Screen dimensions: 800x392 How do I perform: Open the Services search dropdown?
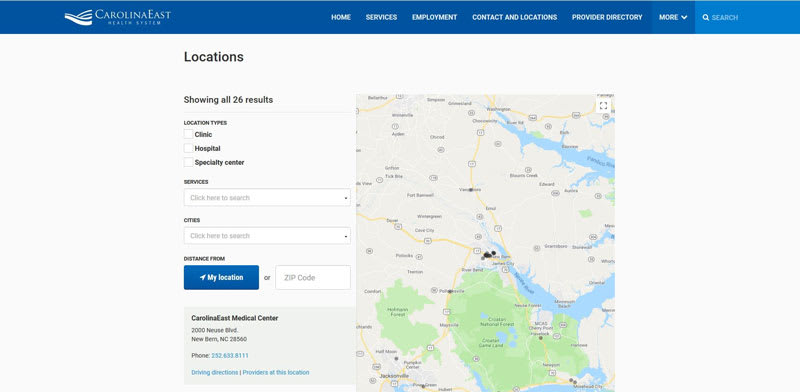coord(267,198)
